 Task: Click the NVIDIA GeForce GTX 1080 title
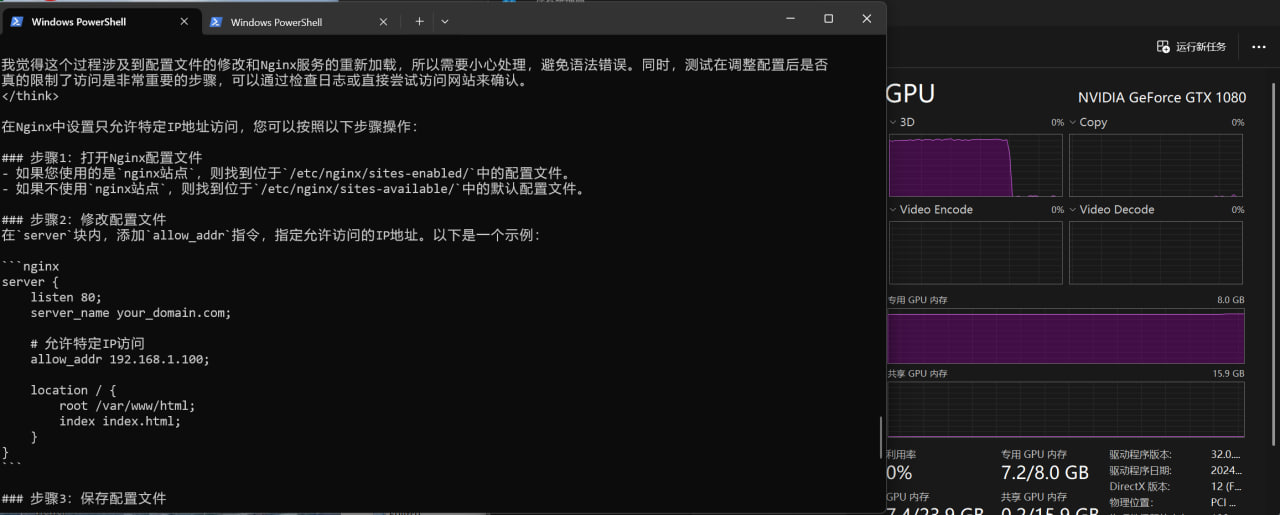coord(1161,97)
